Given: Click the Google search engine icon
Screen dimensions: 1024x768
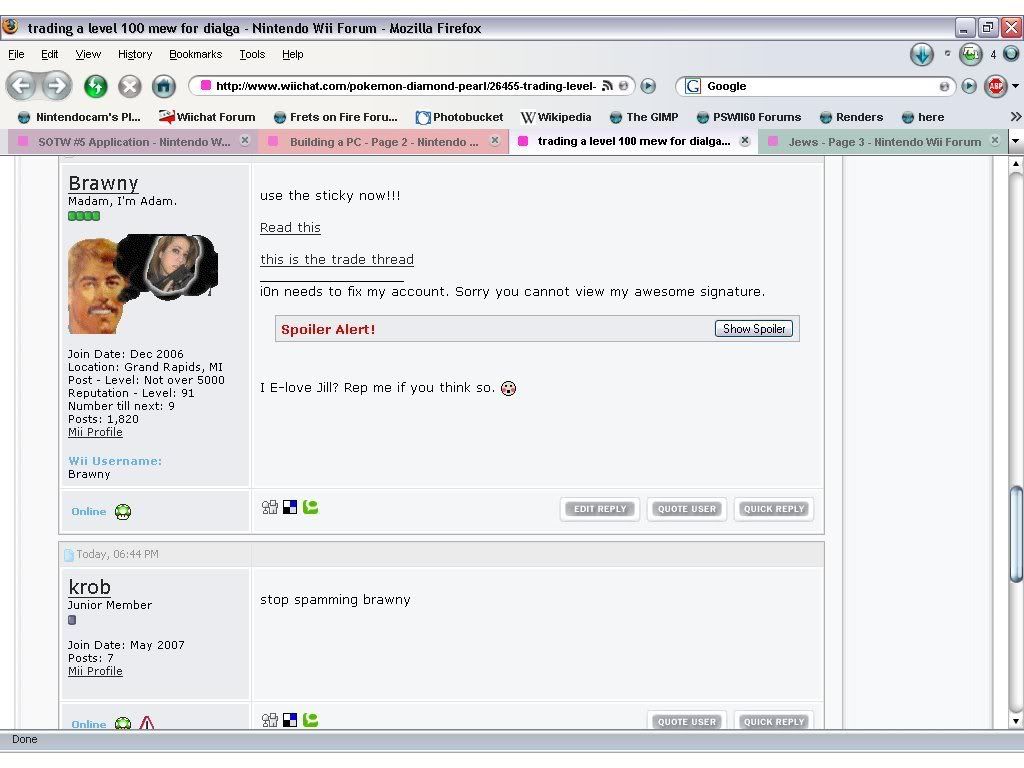Looking at the screenshot, I should click(693, 86).
